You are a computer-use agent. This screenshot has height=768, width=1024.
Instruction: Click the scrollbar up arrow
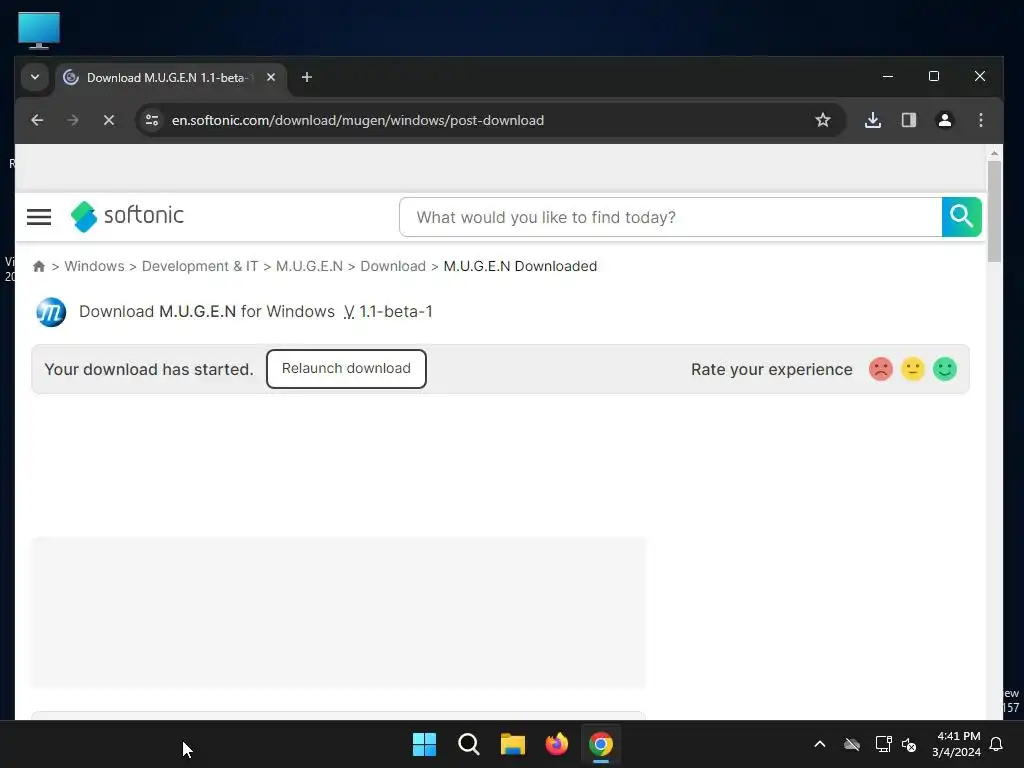994,153
